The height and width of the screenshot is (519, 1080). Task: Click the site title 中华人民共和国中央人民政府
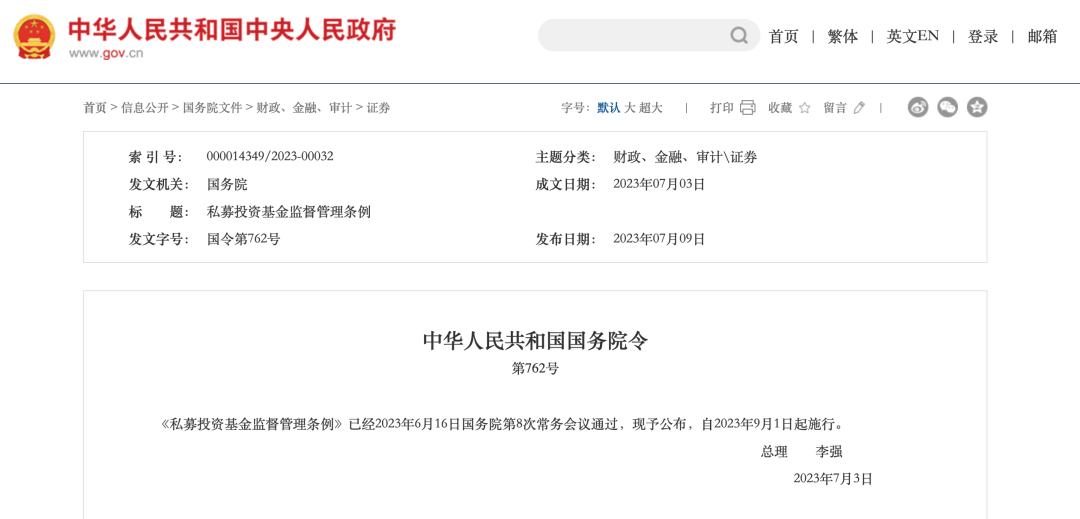point(232,30)
